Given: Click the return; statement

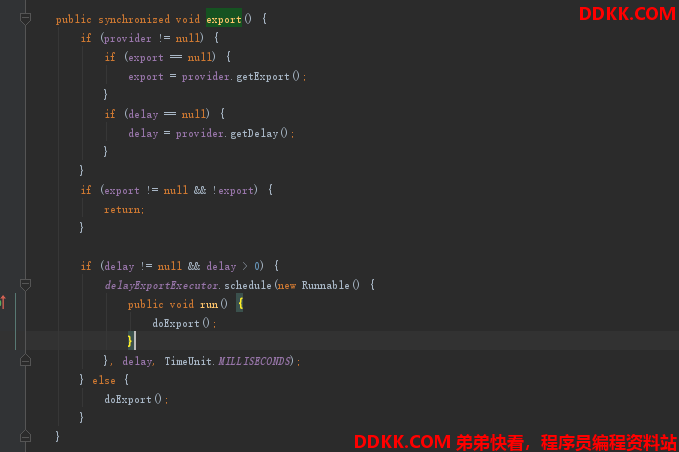Looking at the screenshot, I should click(x=124, y=210).
